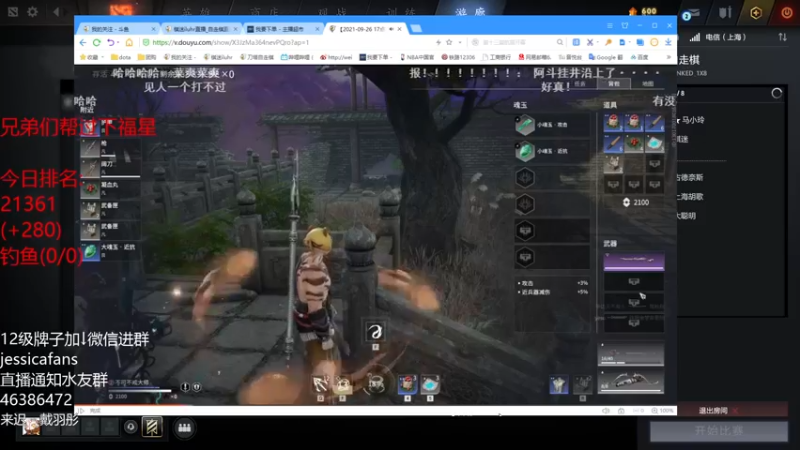Viewport: 800px width, 450px height.
Task: Click the orange key password icon in the browser toolbar
Action: (609, 42)
